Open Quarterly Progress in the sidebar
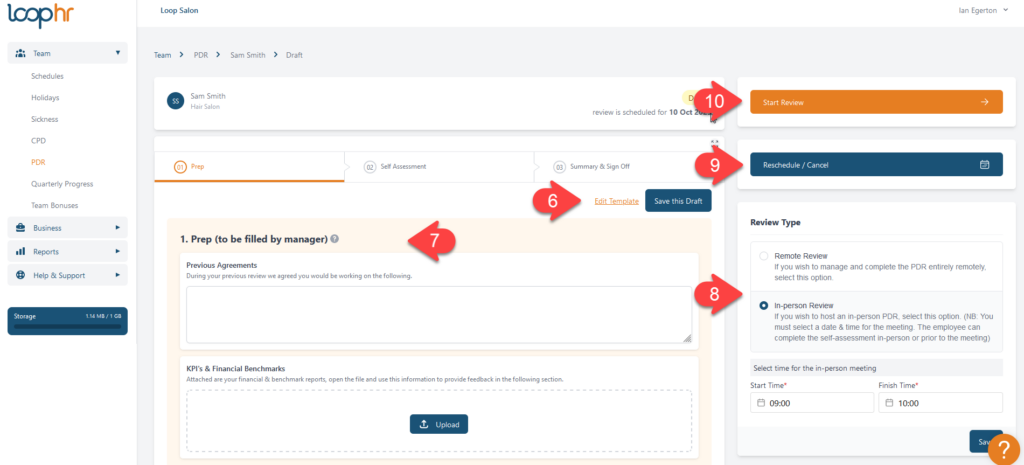This screenshot has width=1024, height=465. pyautogui.click(x=62, y=184)
